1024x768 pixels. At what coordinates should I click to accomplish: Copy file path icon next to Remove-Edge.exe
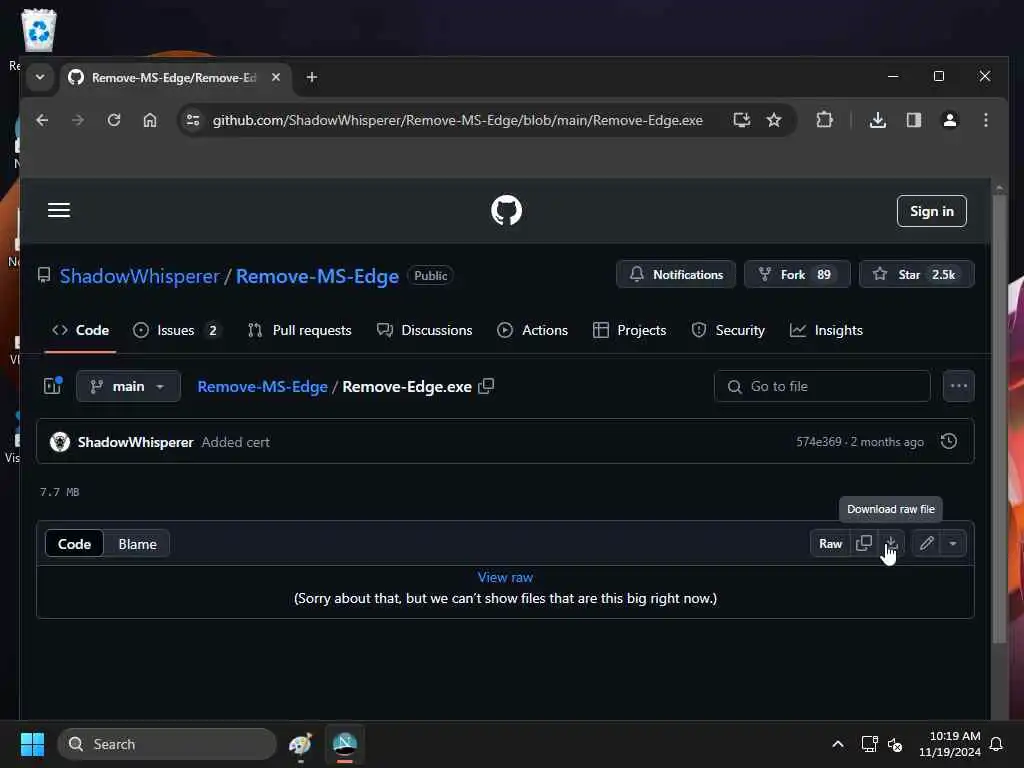tap(486, 387)
